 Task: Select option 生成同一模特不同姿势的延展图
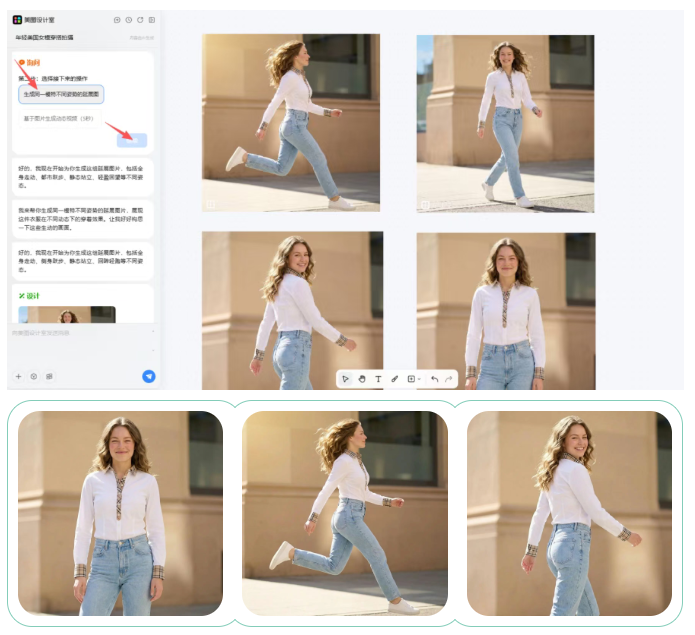(x=61, y=94)
